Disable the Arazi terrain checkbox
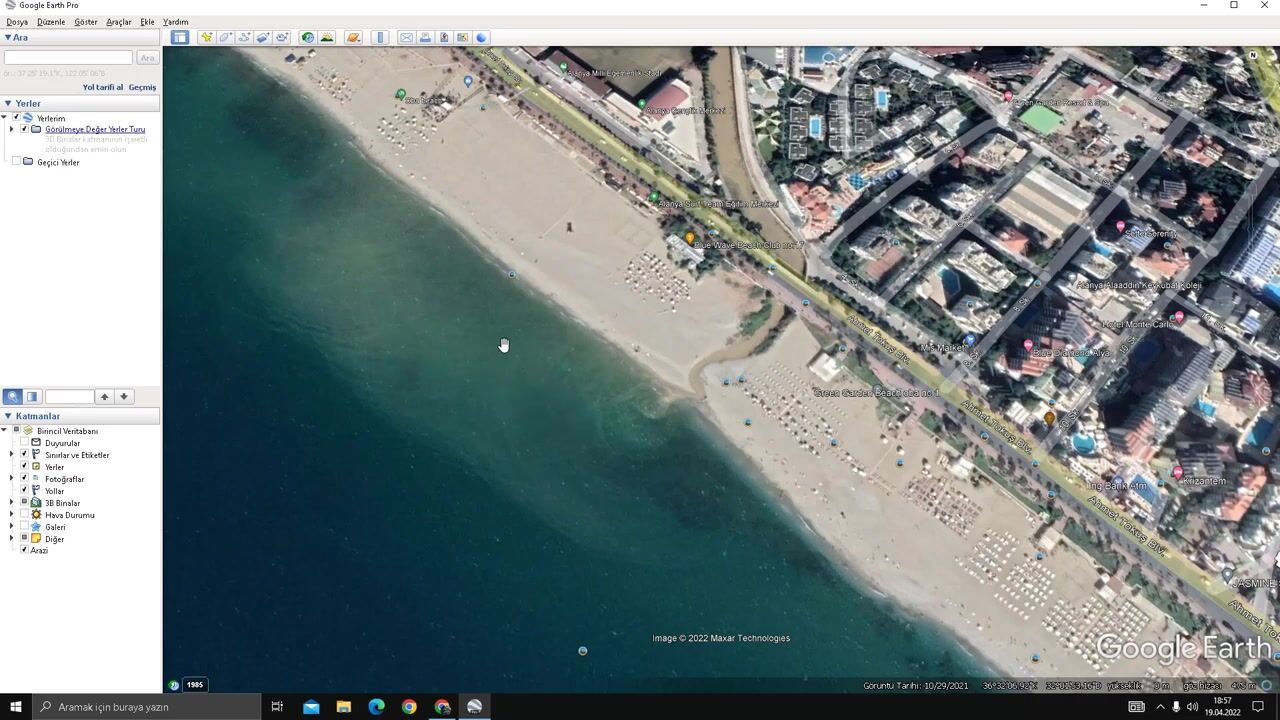The width and height of the screenshot is (1280, 720). [25, 550]
